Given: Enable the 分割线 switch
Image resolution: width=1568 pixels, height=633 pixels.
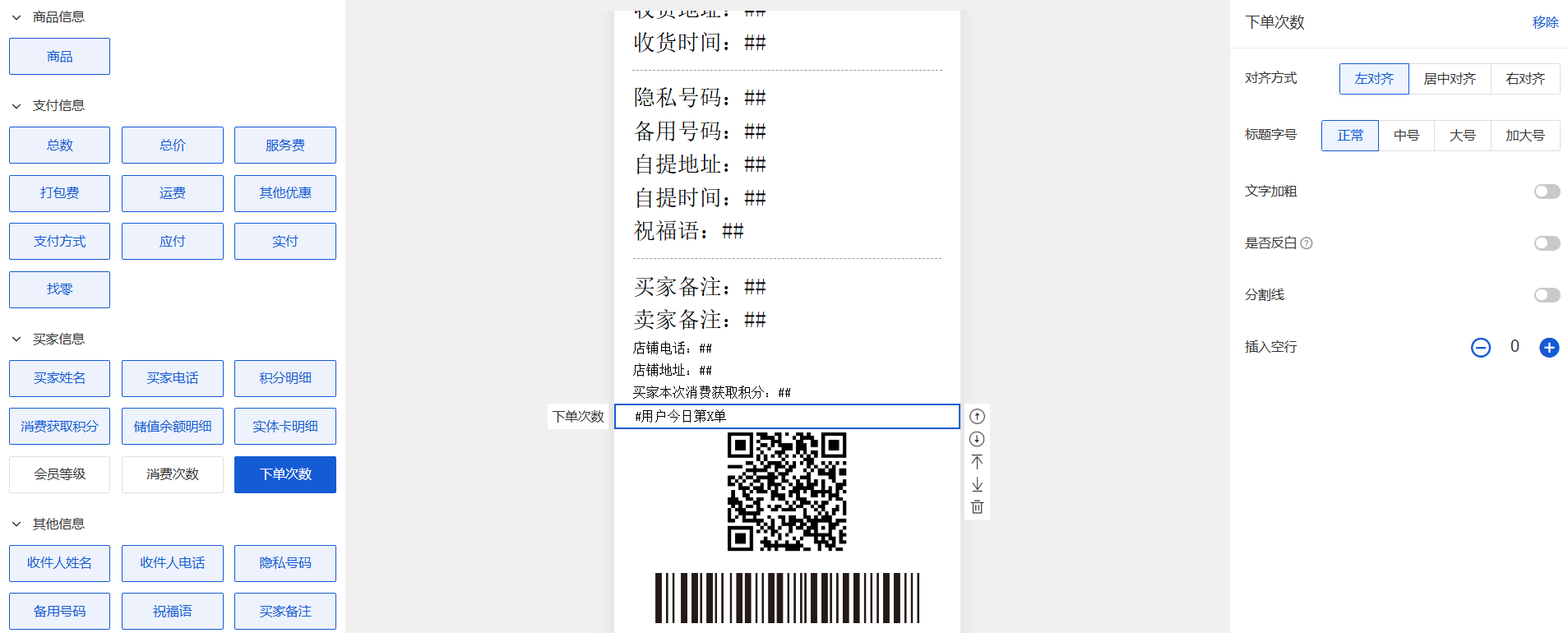Looking at the screenshot, I should coord(1547,295).
